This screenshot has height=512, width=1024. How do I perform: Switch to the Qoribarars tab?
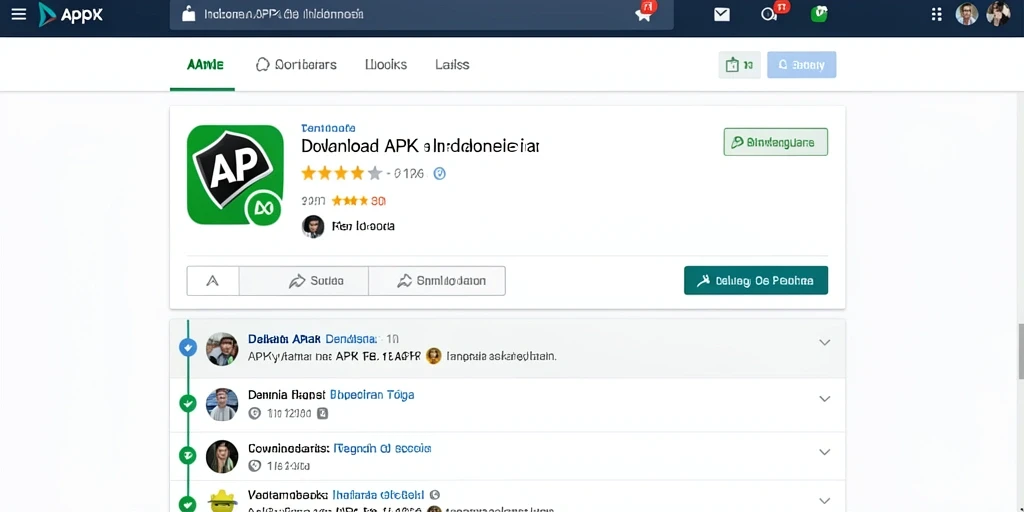click(296, 65)
